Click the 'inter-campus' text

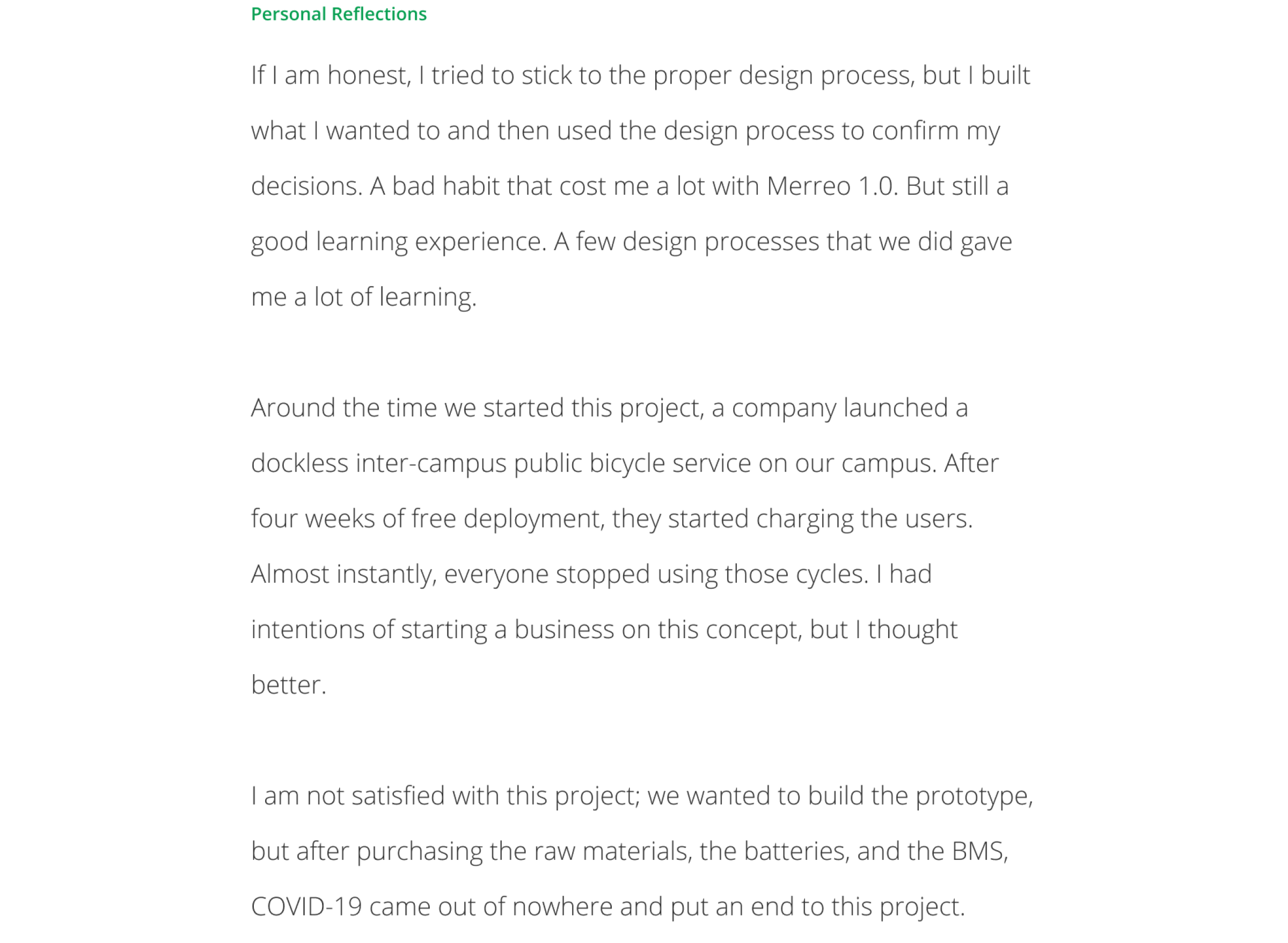pos(430,463)
